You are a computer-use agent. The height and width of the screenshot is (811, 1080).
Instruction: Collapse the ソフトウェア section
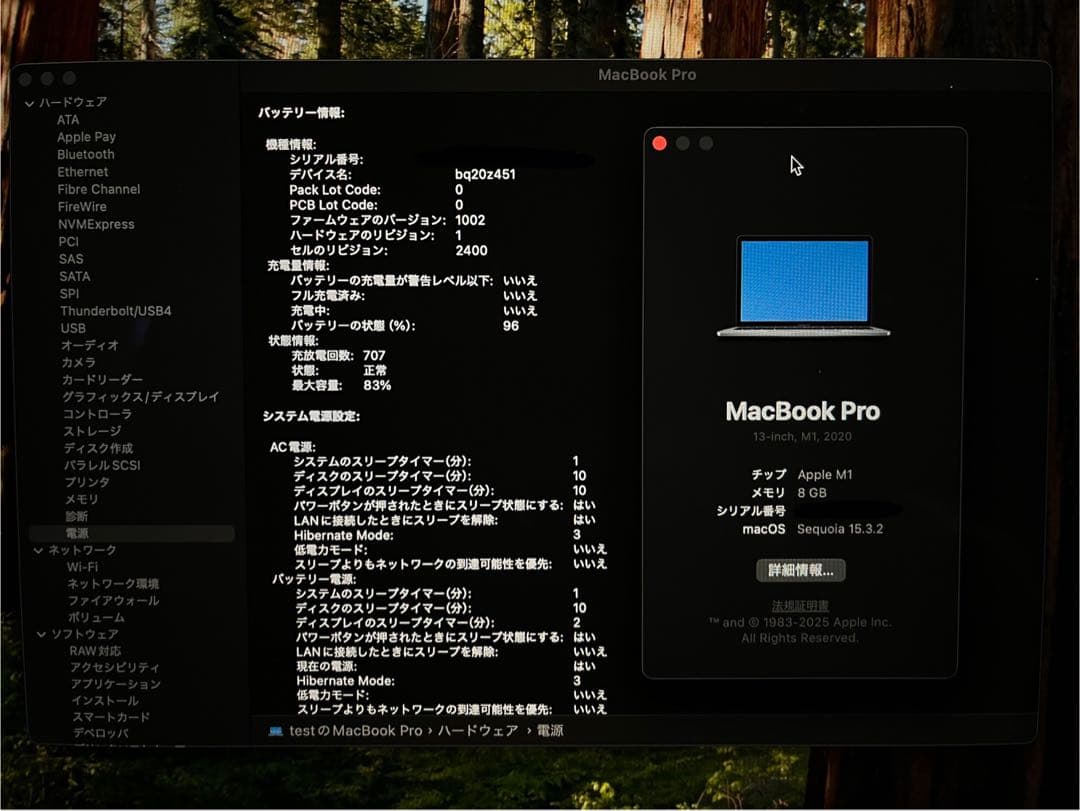(x=41, y=634)
